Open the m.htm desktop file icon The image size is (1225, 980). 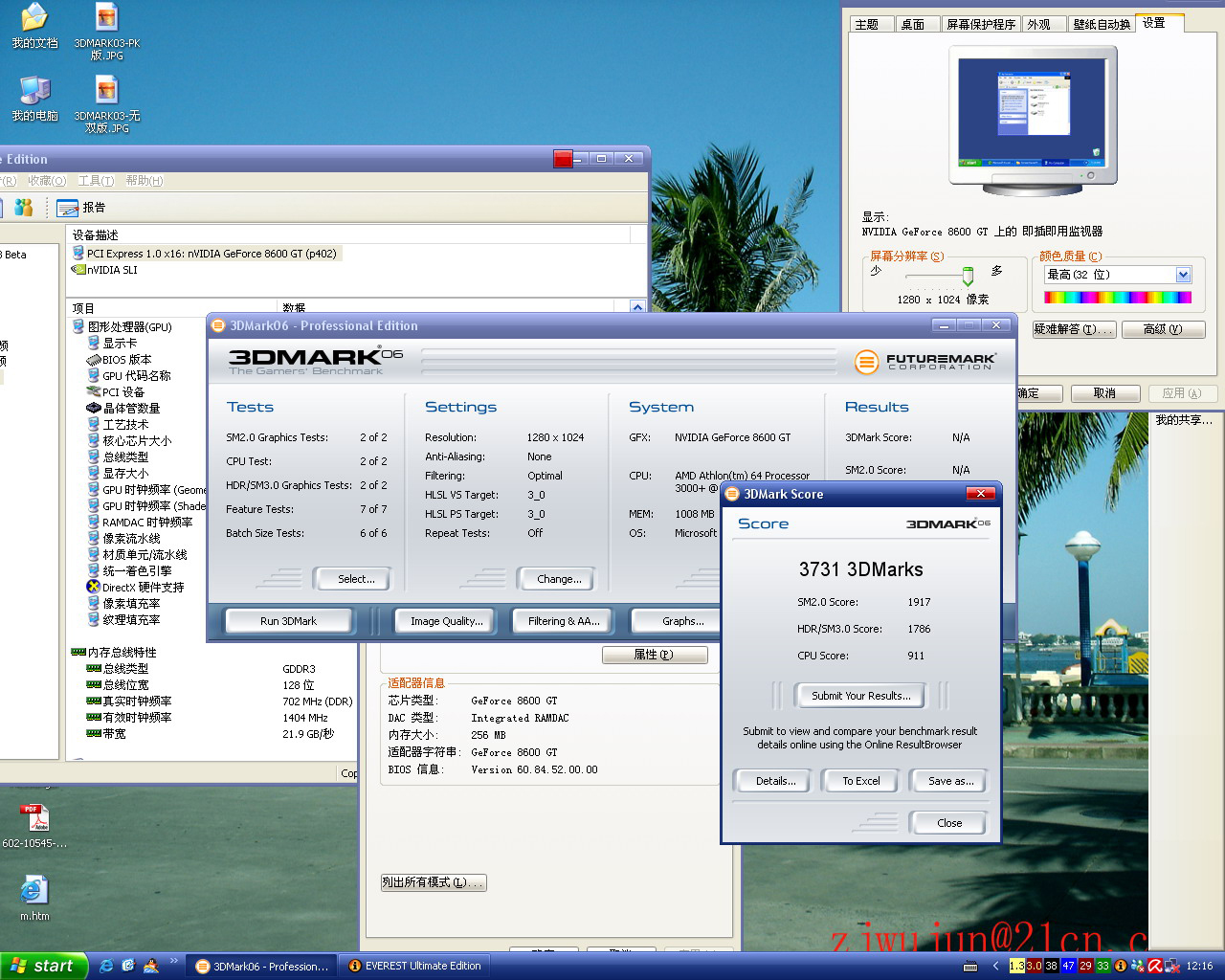pos(34,891)
